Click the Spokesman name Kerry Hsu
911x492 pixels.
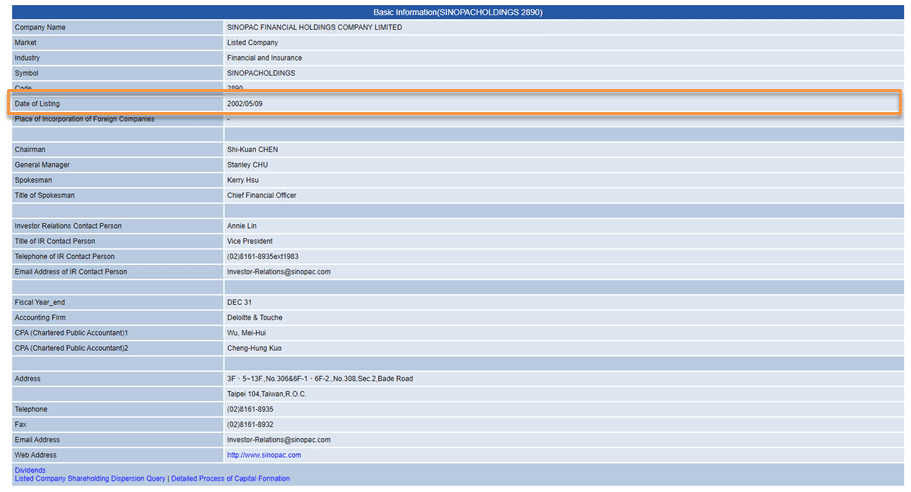[x=245, y=180]
